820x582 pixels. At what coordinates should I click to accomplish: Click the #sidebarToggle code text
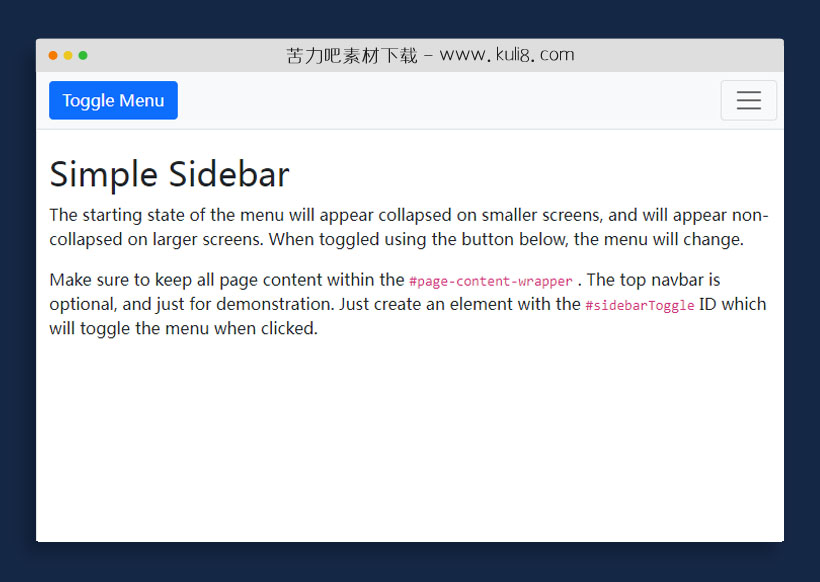[639, 305]
